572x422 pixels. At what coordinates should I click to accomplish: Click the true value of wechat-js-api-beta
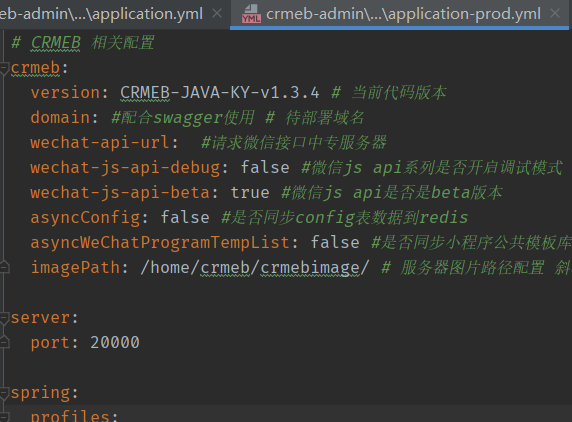pyautogui.click(x=250, y=192)
